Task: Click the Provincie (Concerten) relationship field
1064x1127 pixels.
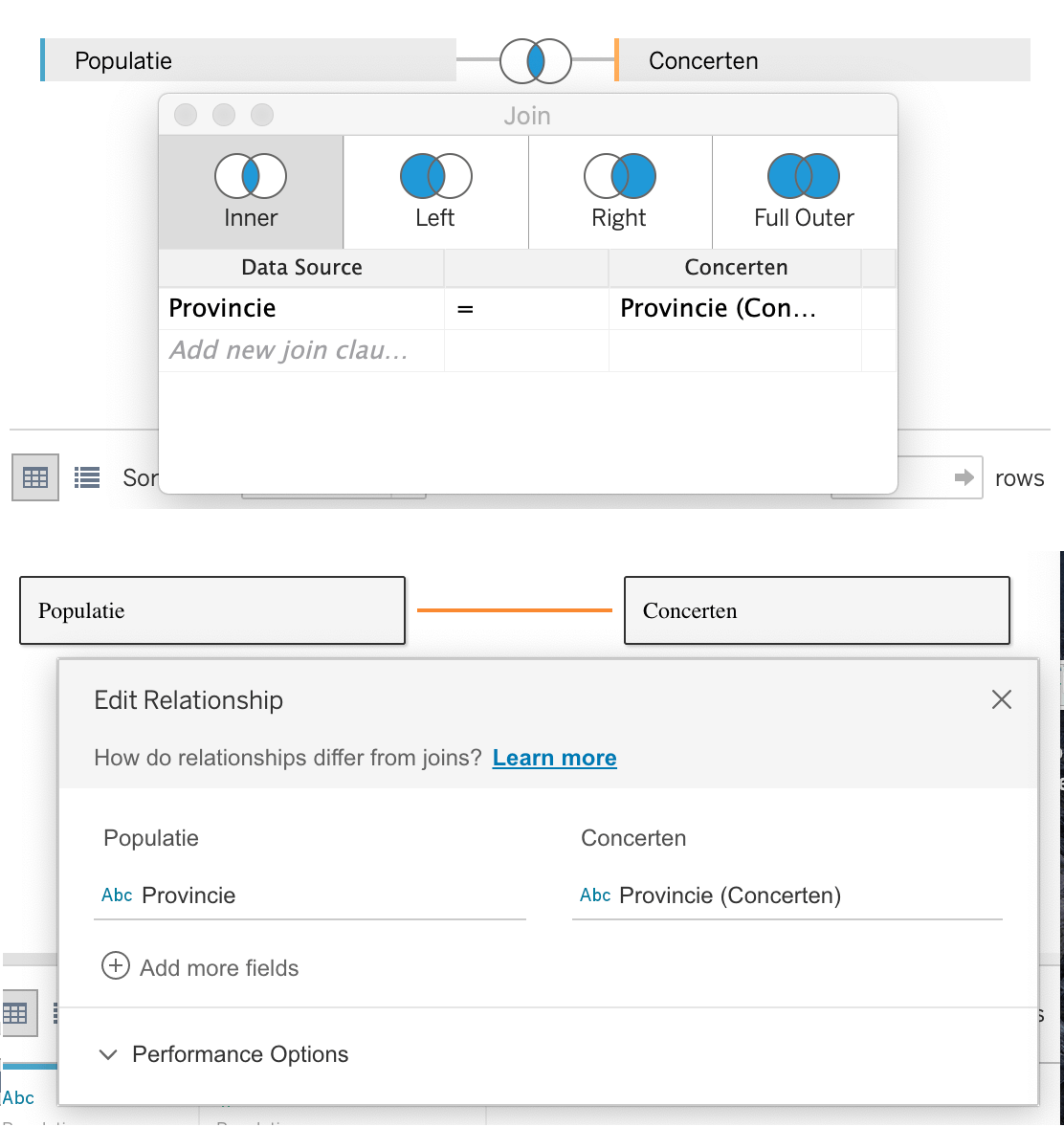Action: click(730, 895)
